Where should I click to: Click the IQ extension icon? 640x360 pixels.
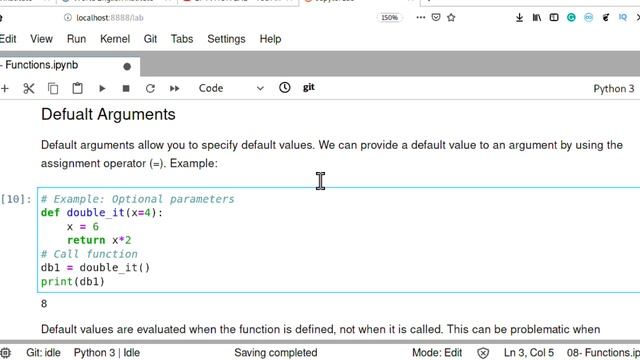(x=622, y=18)
